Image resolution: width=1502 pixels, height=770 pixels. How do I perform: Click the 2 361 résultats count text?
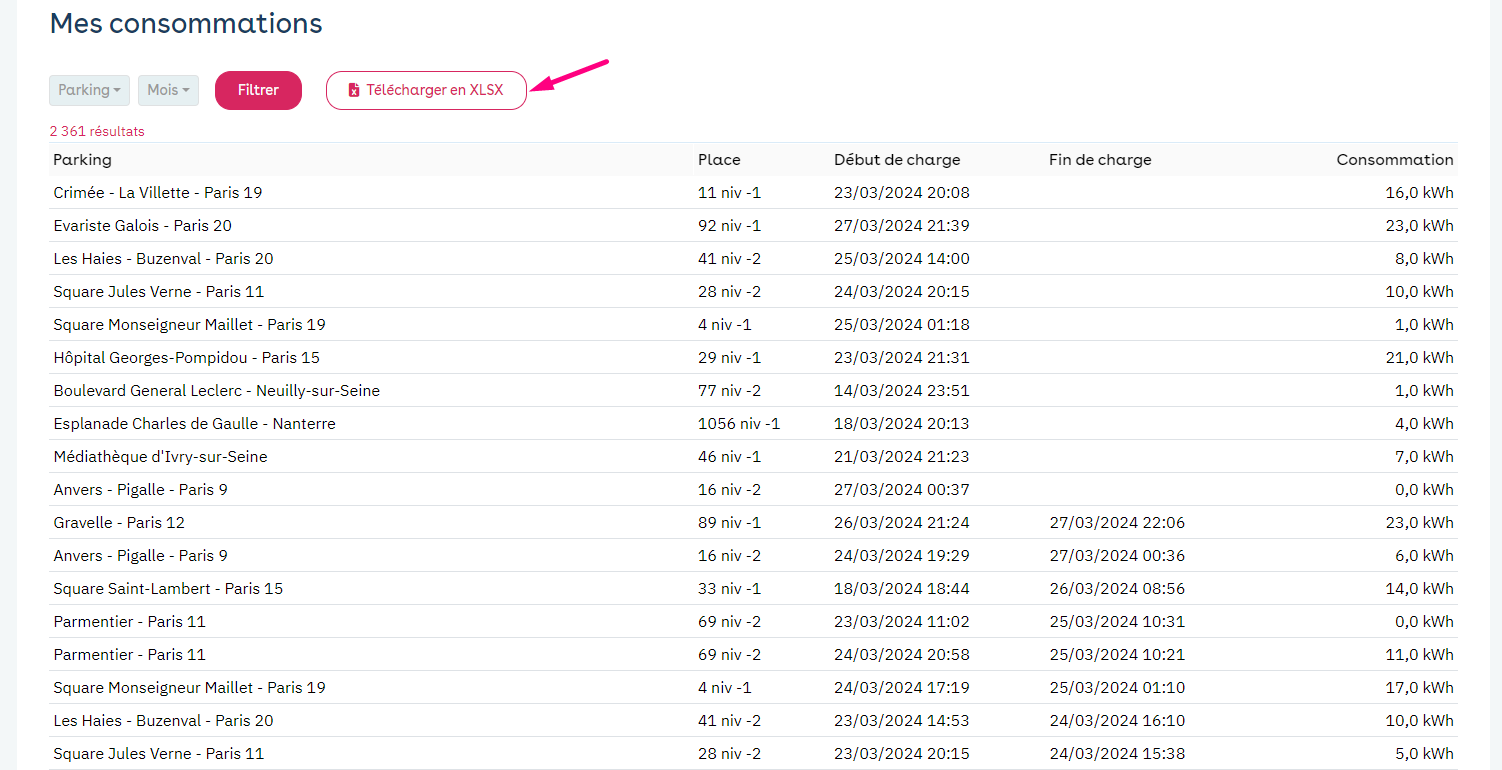pos(97,131)
